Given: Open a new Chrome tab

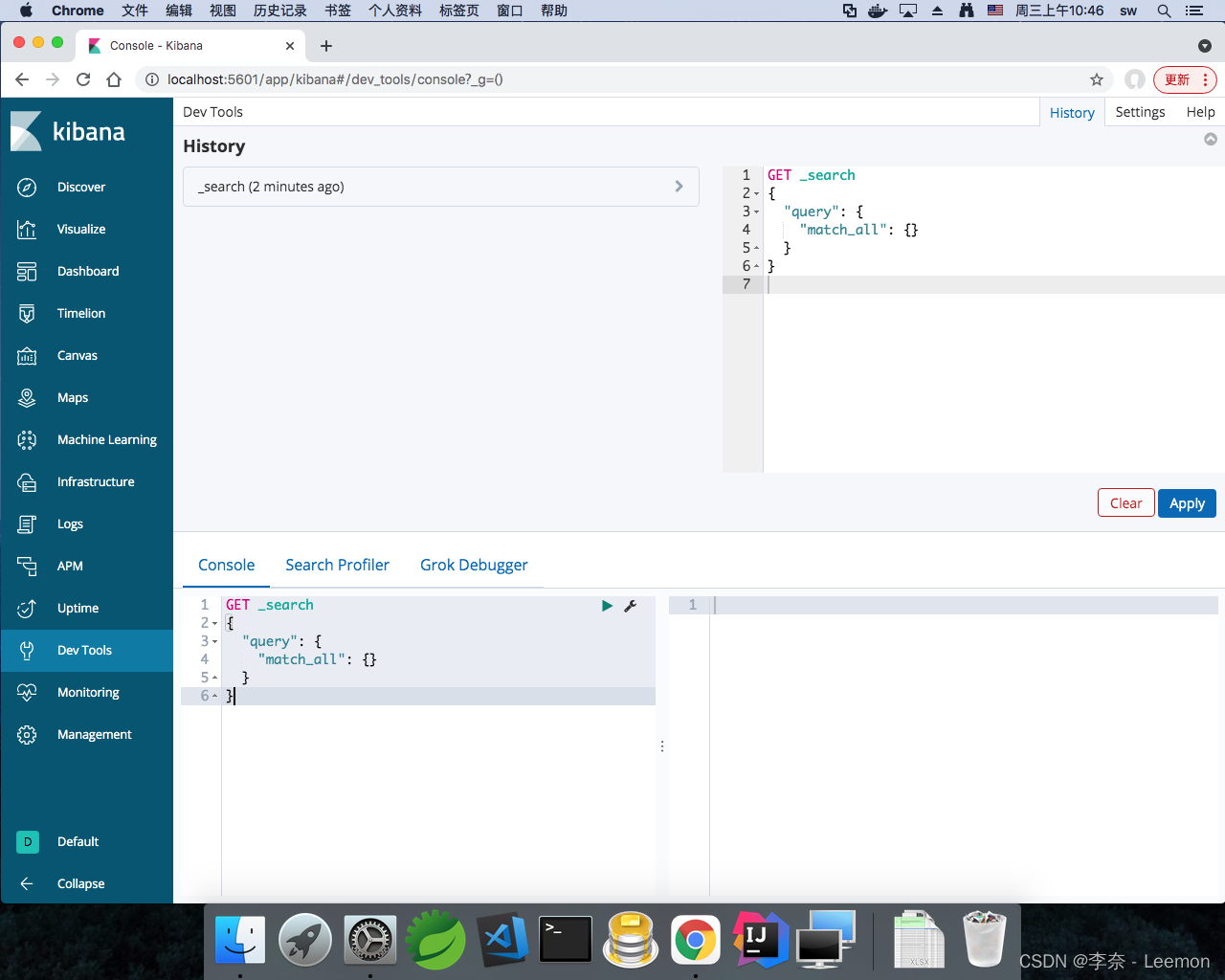Looking at the screenshot, I should 326,45.
